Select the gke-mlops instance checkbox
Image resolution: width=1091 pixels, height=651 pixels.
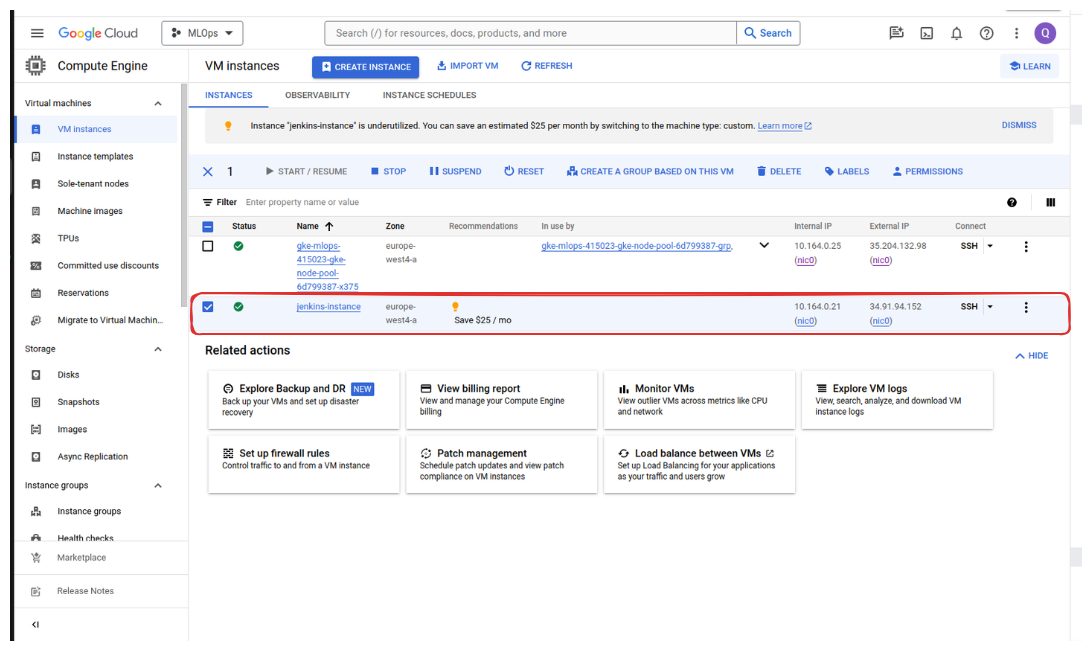[207, 246]
